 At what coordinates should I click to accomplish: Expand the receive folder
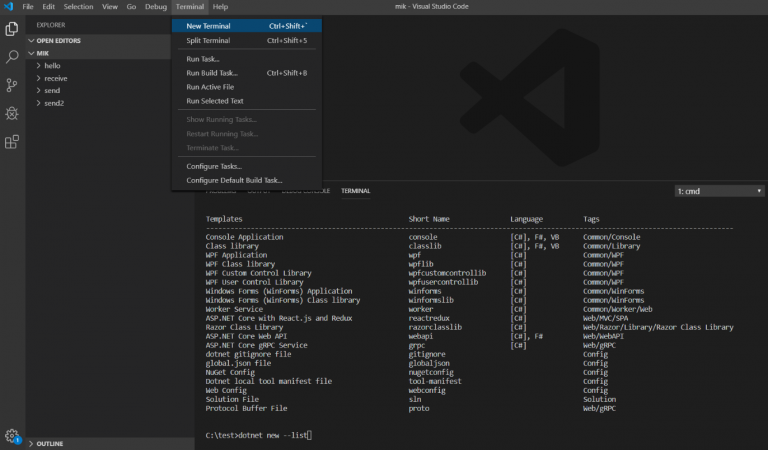pyautogui.click(x=55, y=78)
